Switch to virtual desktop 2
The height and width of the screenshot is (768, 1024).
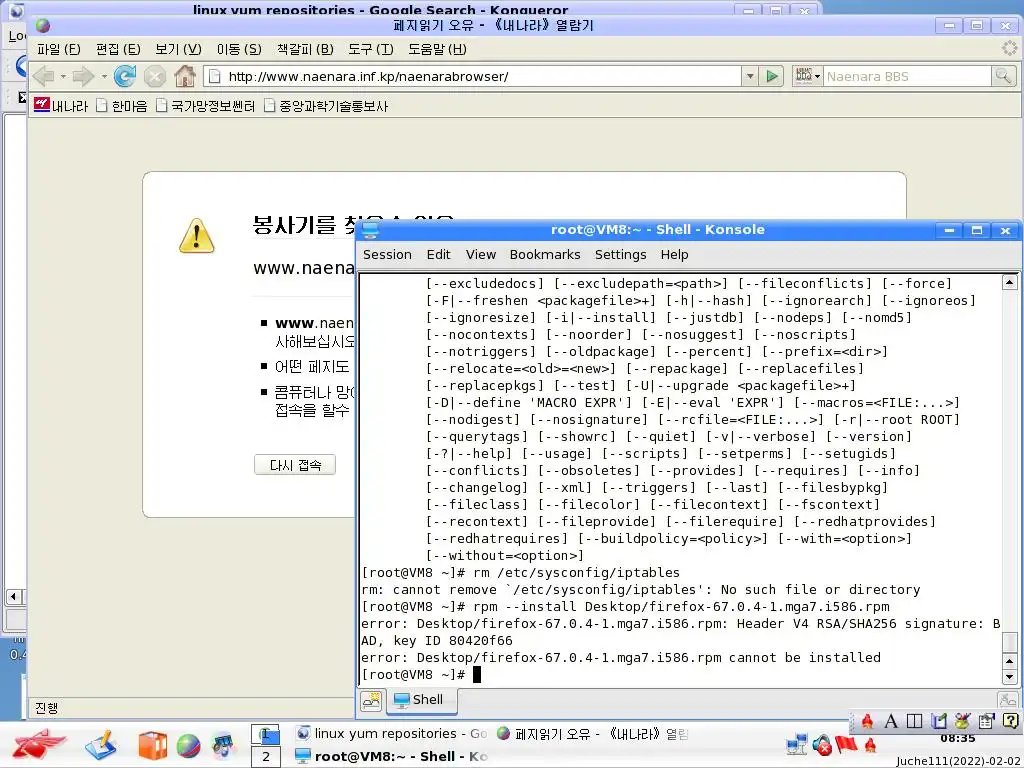coord(266,757)
